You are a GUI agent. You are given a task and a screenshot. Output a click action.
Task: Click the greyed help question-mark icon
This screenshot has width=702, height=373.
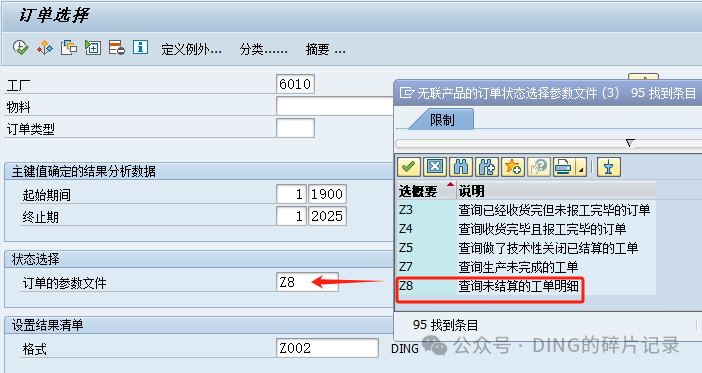[x=538, y=167]
